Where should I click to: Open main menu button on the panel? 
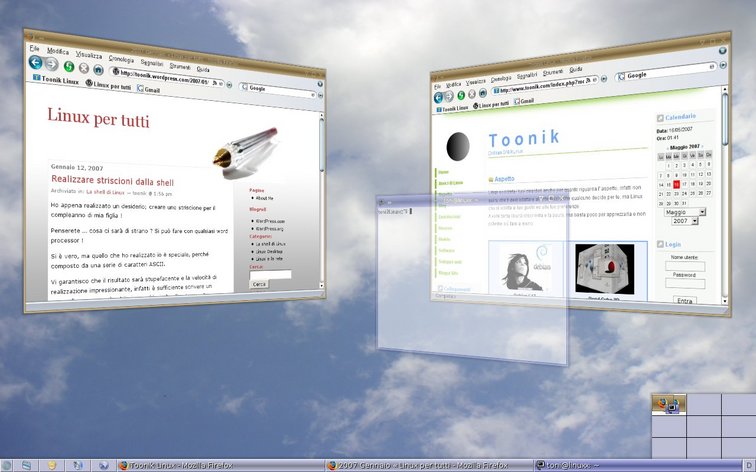pos(6,466)
